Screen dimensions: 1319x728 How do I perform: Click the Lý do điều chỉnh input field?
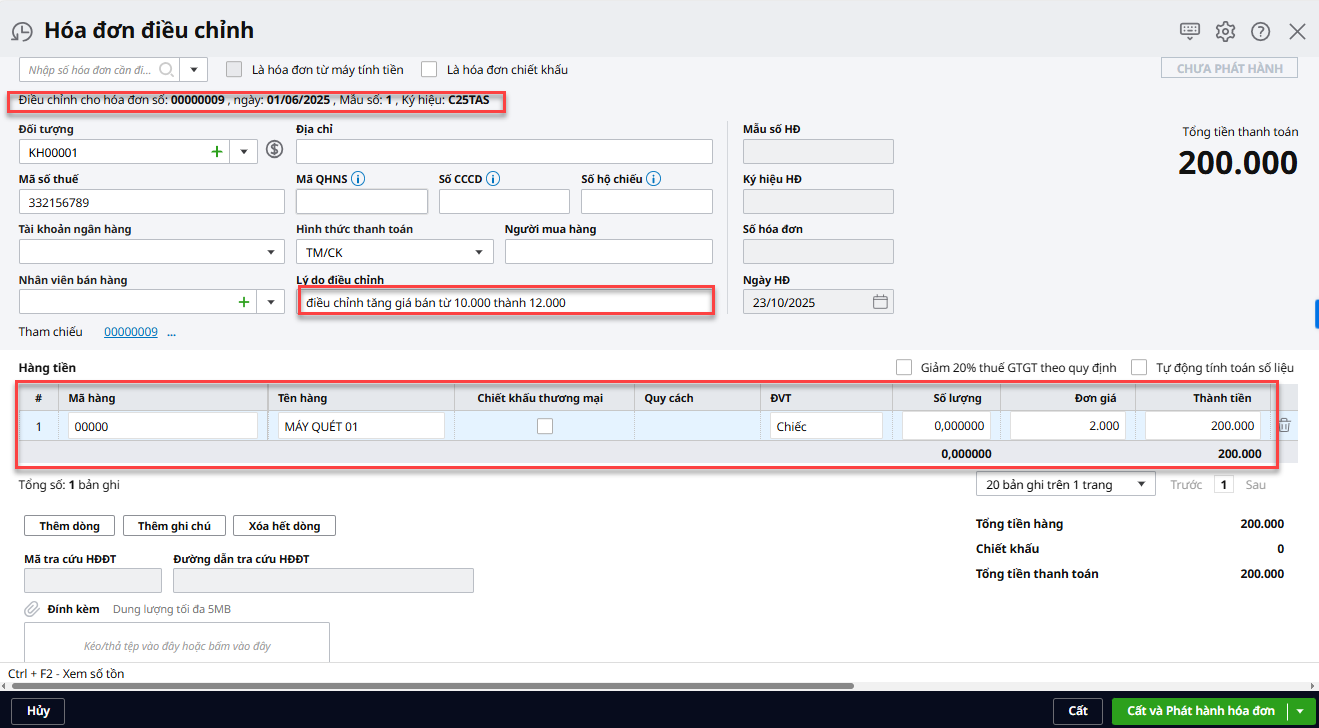coord(506,302)
